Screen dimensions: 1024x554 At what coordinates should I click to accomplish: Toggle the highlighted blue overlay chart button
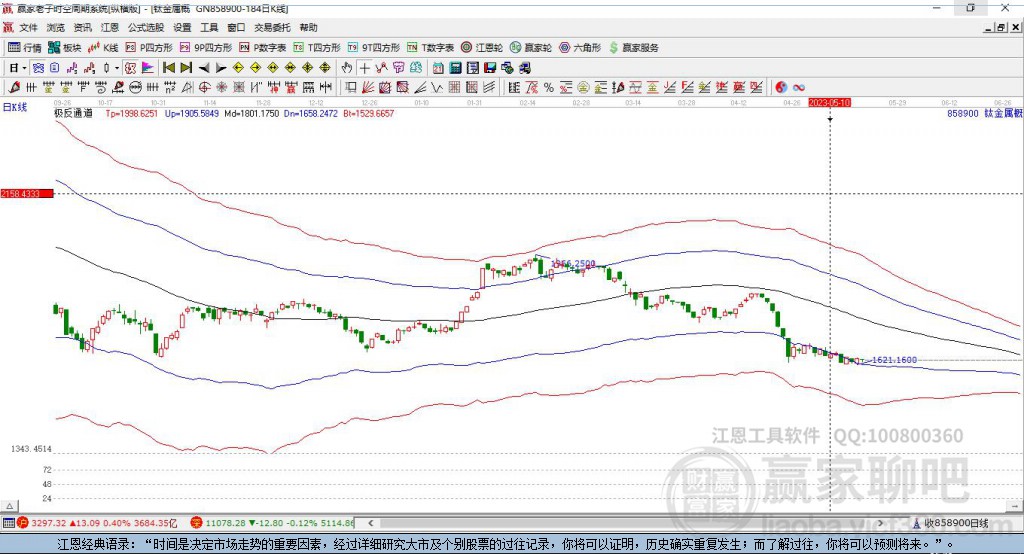[38, 68]
